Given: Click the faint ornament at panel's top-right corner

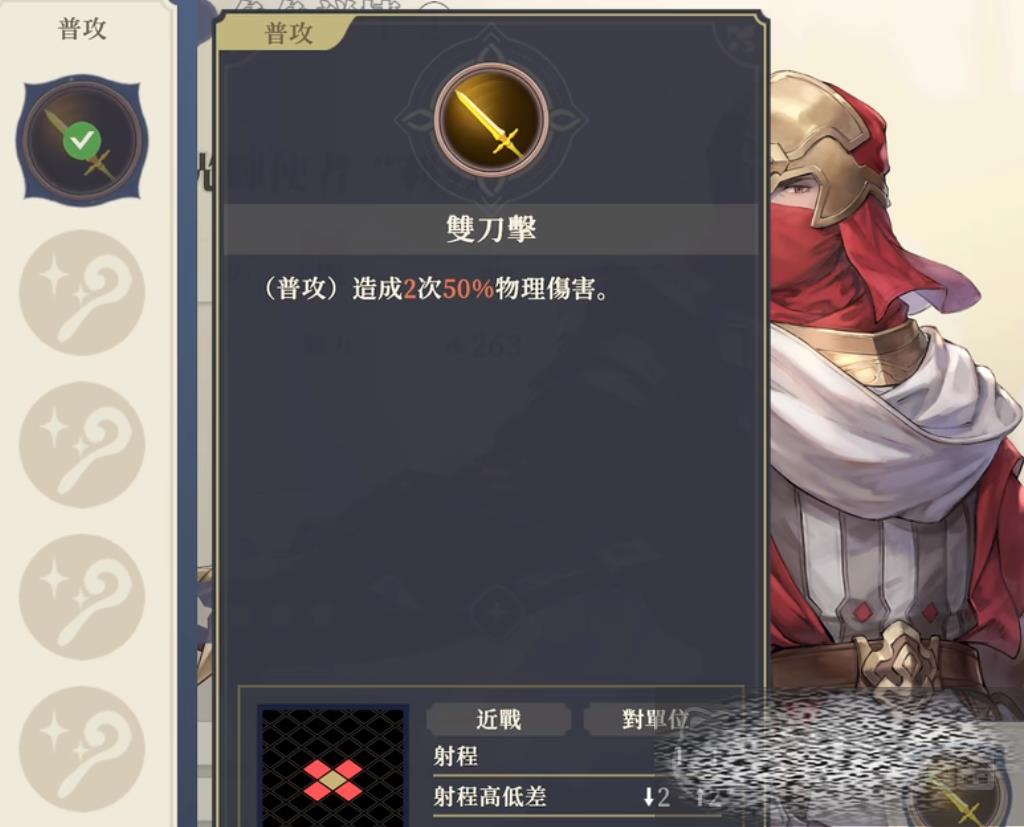Looking at the screenshot, I should pyautogui.click(x=738, y=38).
